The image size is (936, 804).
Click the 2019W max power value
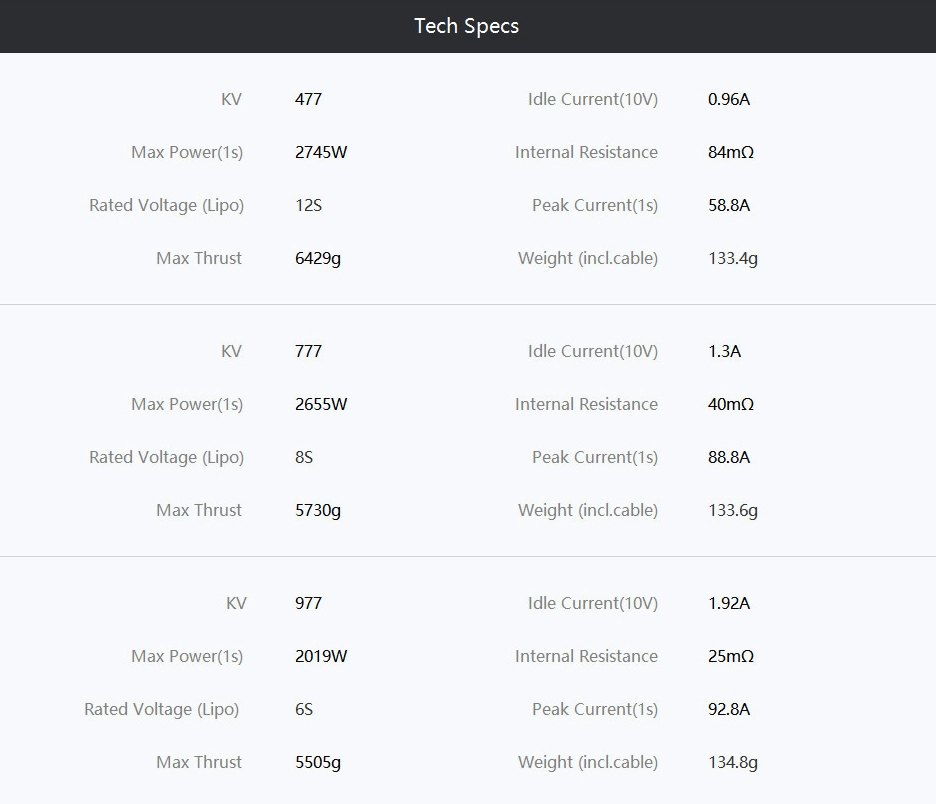coord(321,656)
